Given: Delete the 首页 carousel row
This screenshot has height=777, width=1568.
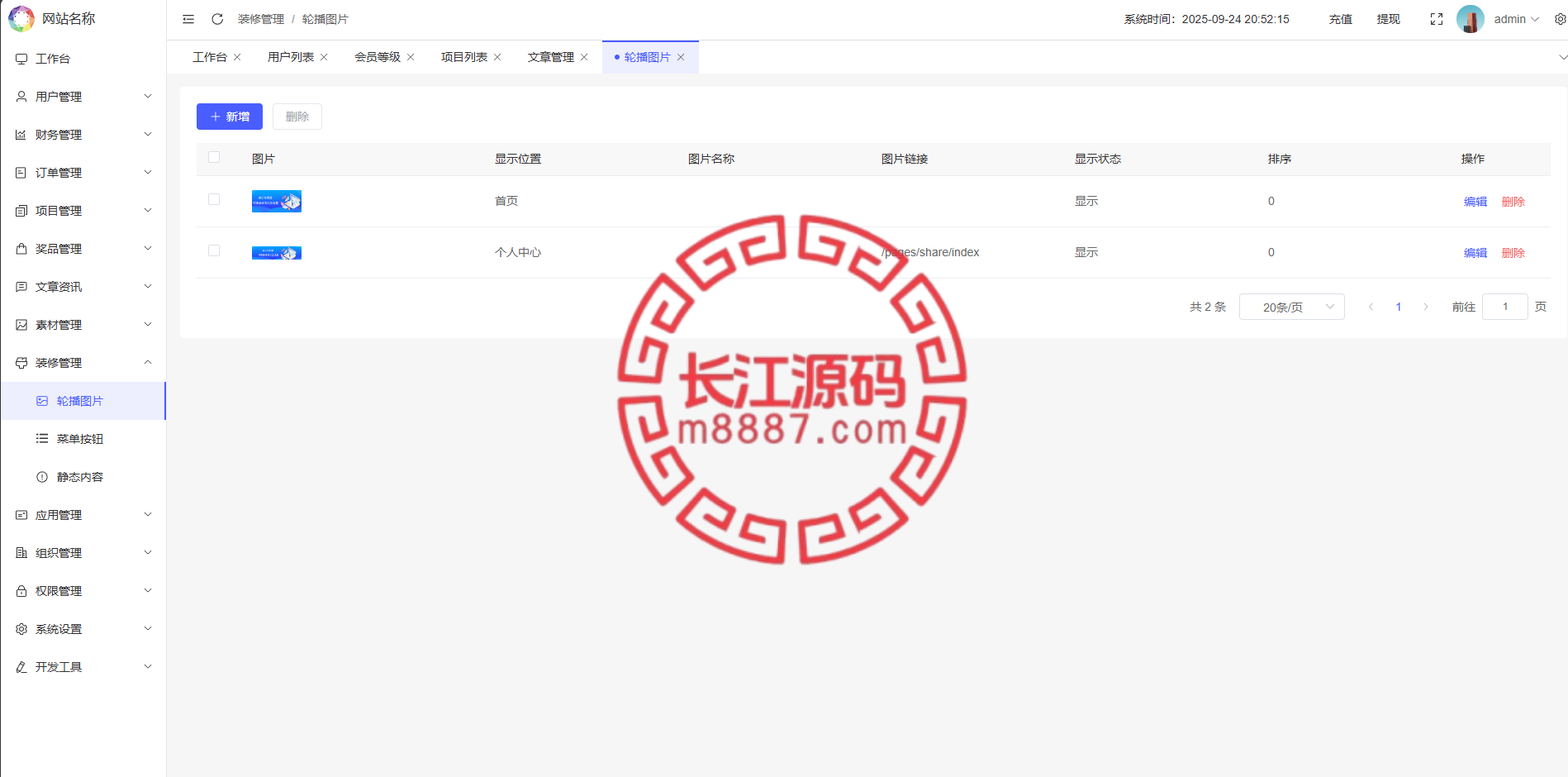Looking at the screenshot, I should 1513,202.
